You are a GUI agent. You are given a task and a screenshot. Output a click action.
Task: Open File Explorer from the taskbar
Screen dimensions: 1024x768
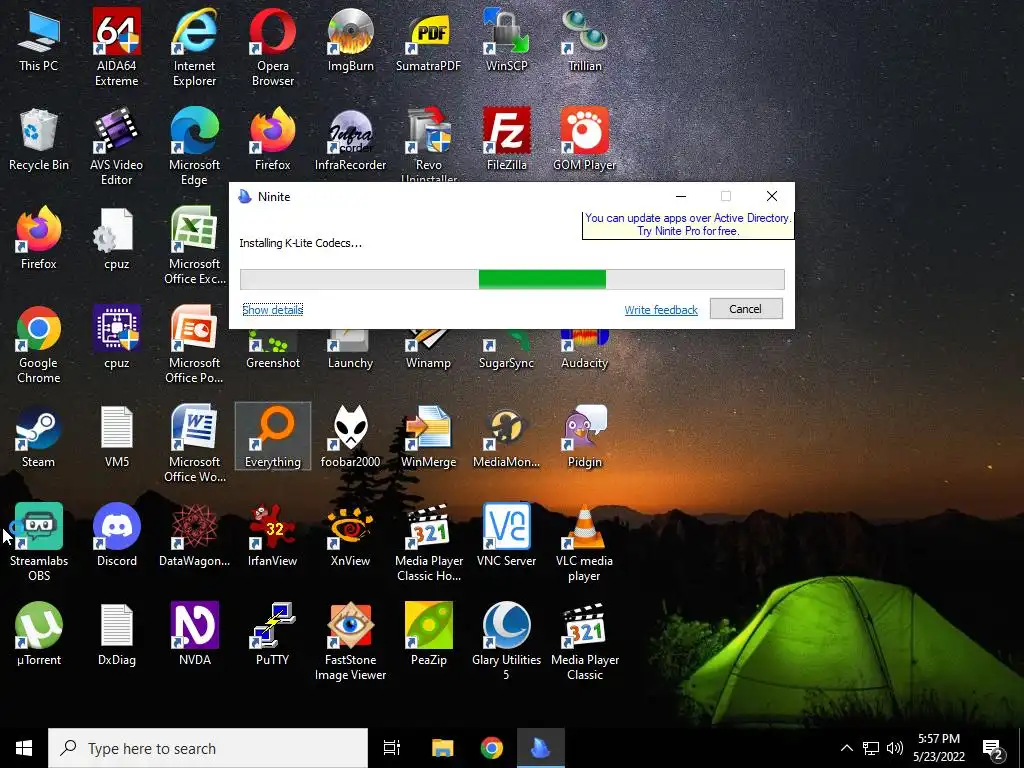(442, 748)
